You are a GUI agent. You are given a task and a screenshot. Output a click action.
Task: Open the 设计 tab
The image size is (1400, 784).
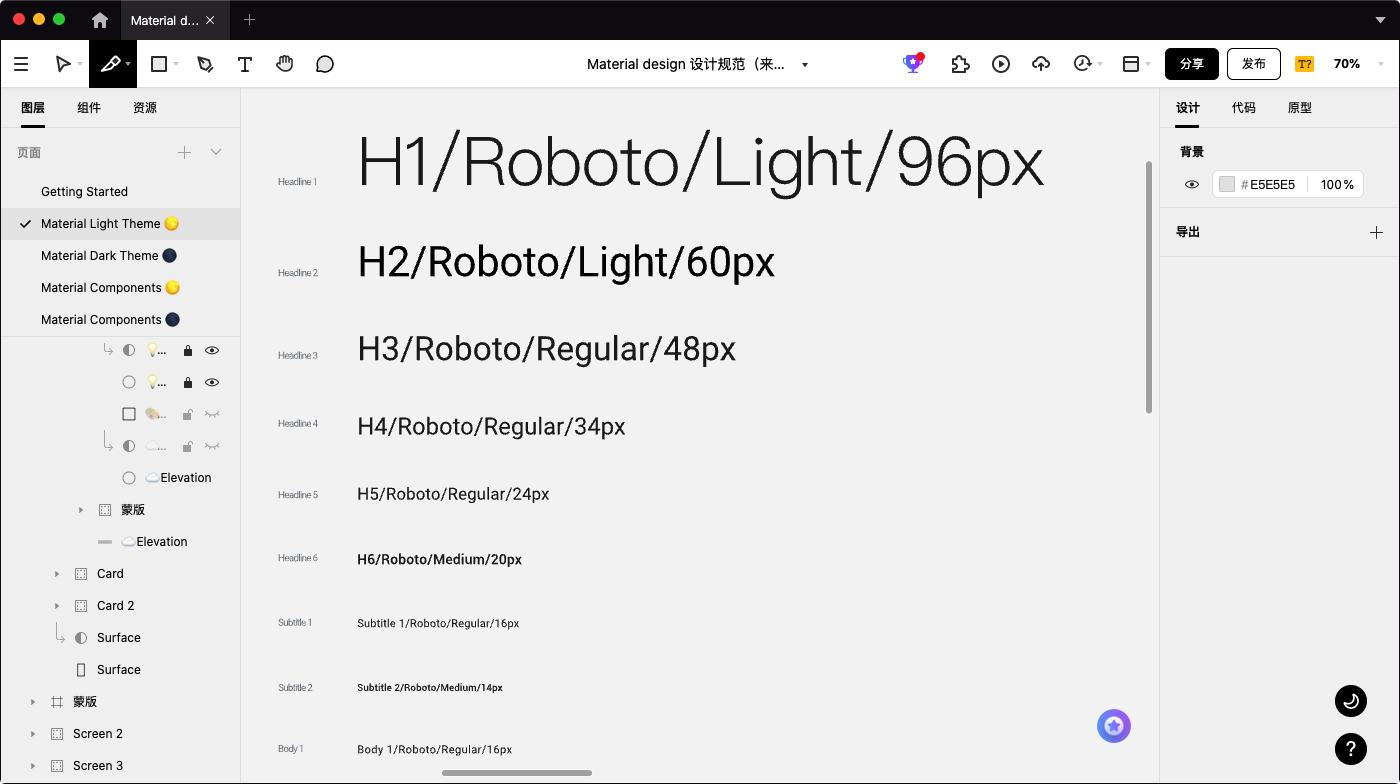click(1188, 108)
